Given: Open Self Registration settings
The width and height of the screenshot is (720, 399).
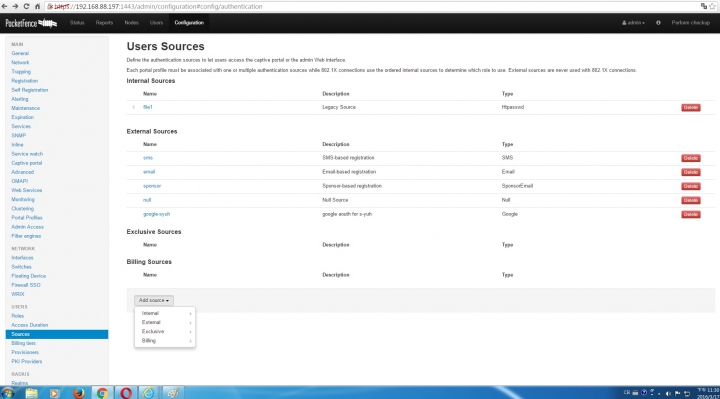Looking at the screenshot, I should [29, 90].
